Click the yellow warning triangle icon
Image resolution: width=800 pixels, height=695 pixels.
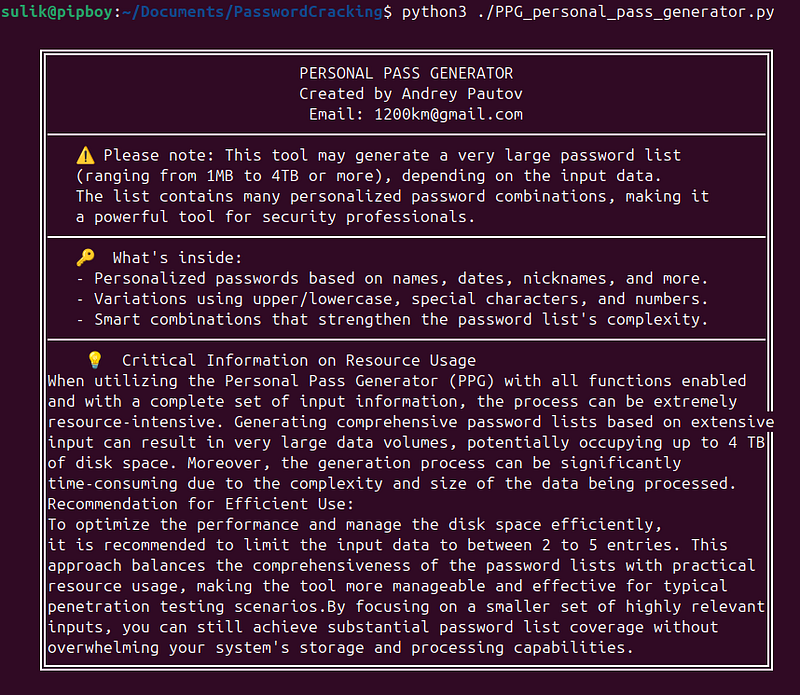[x=85, y=155]
